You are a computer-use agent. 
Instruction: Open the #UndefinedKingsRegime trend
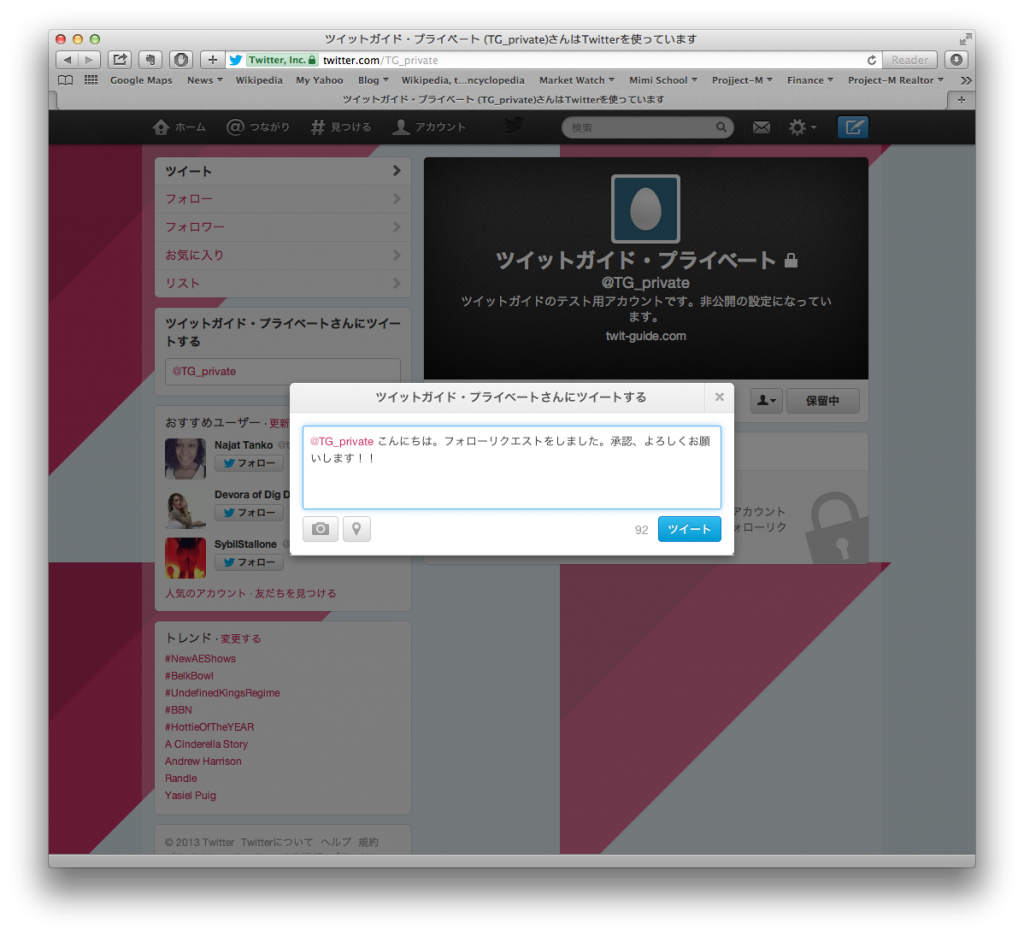tap(223, 693)
